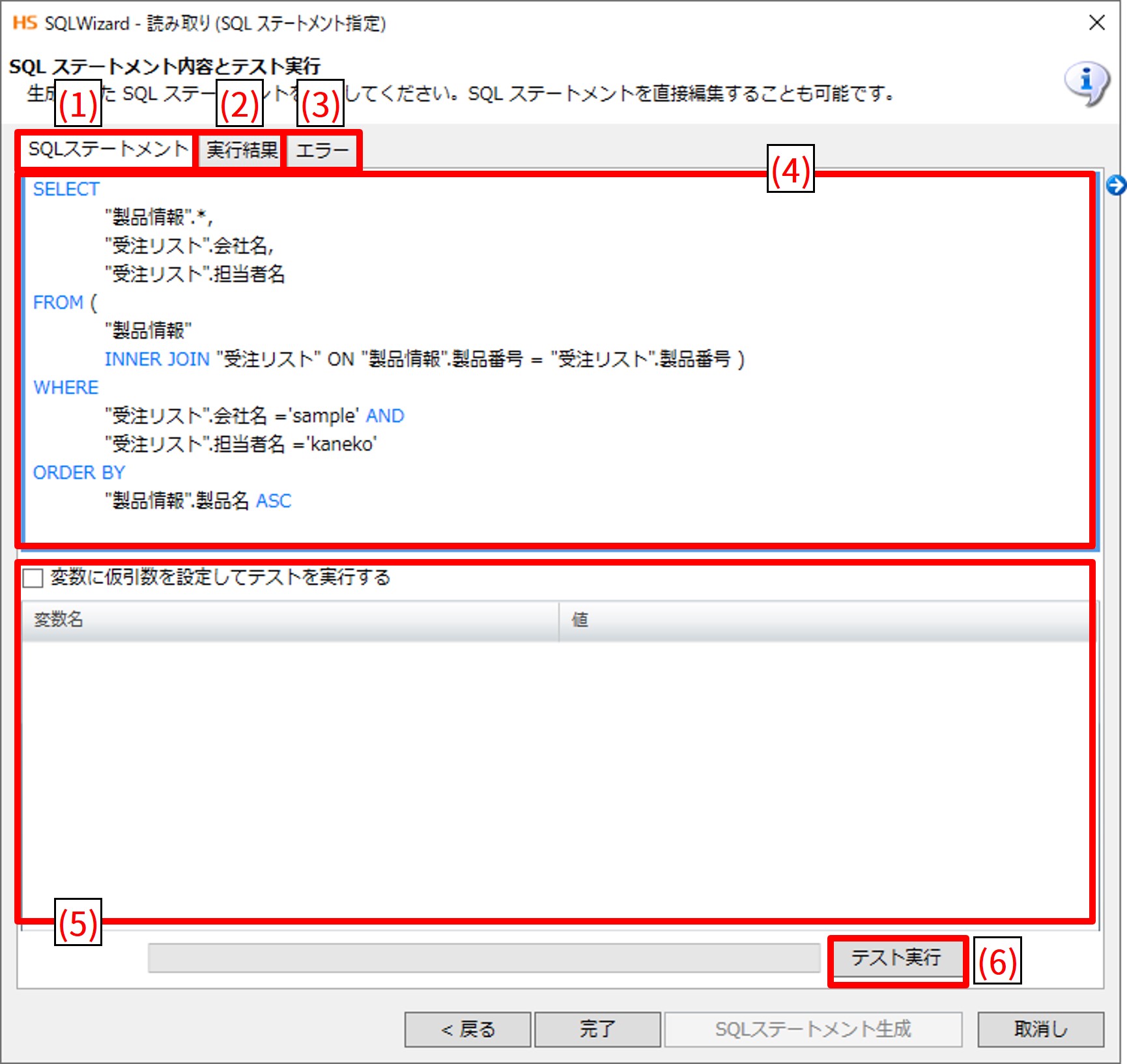
Task: Show the エラー tab
Action: click(322, 151)
